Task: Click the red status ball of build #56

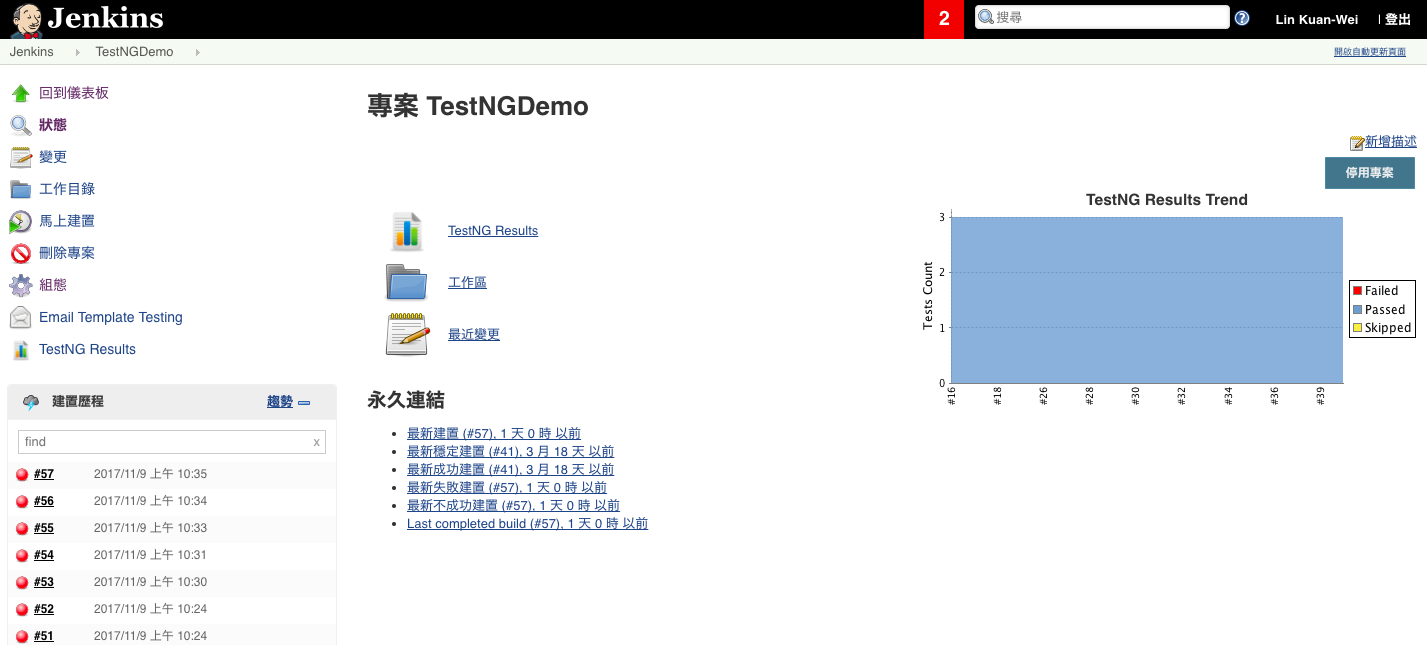Action: pos(22,502)
